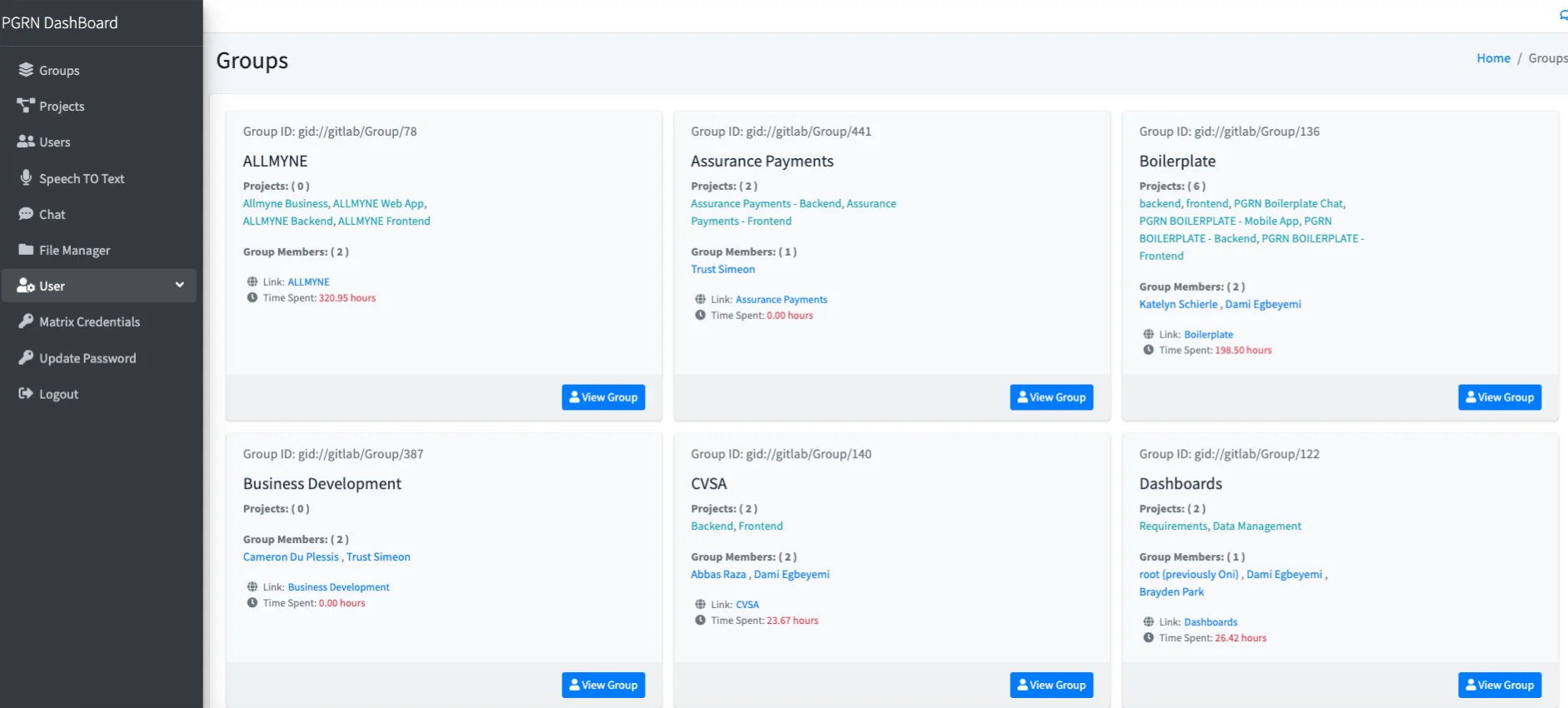Click View Group for Assurance Payments
1568x708 pixels.
[1051, 397]
